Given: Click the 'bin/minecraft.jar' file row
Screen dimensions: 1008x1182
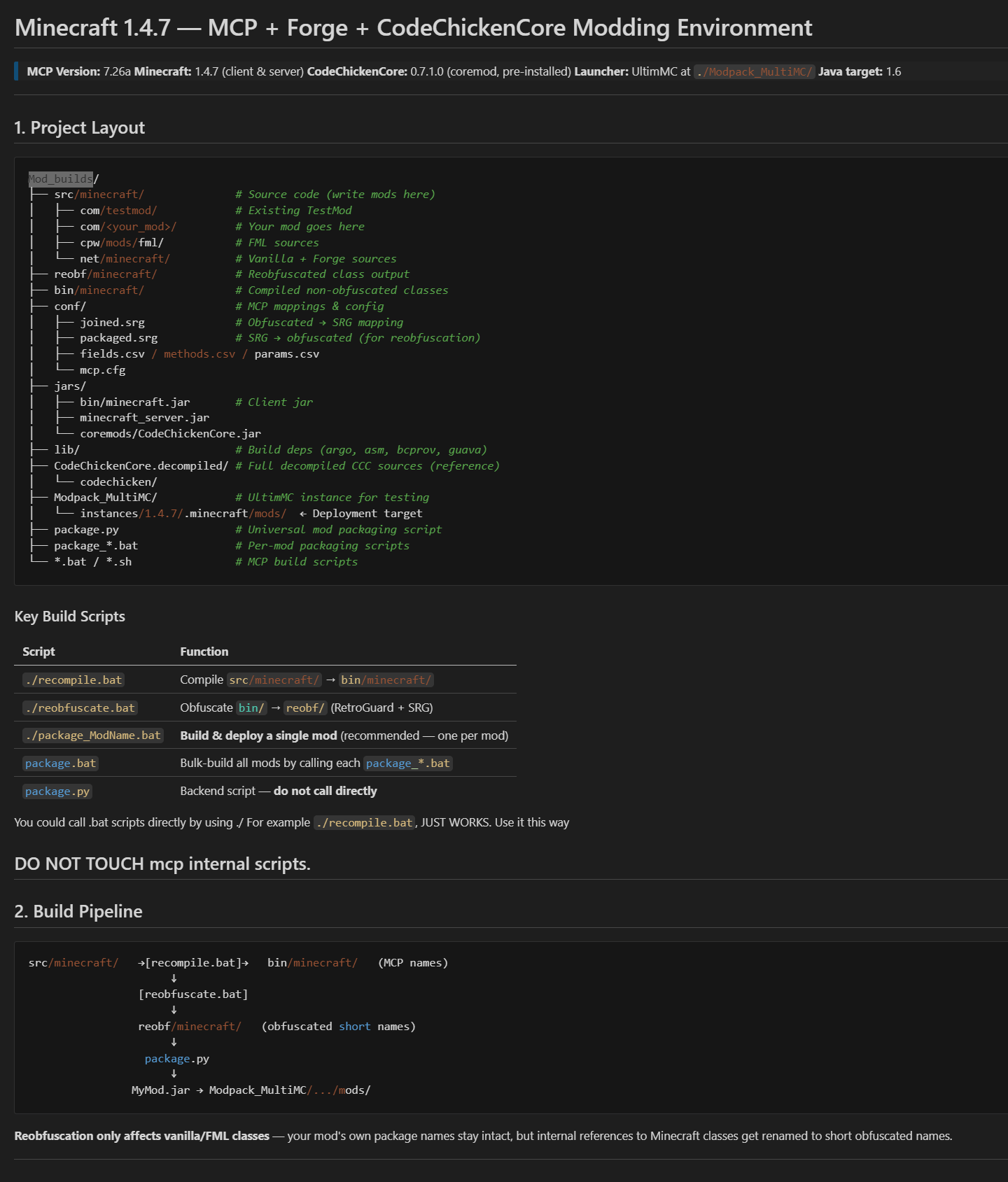Looking at the screenshot, I should [x=135, y=402].
